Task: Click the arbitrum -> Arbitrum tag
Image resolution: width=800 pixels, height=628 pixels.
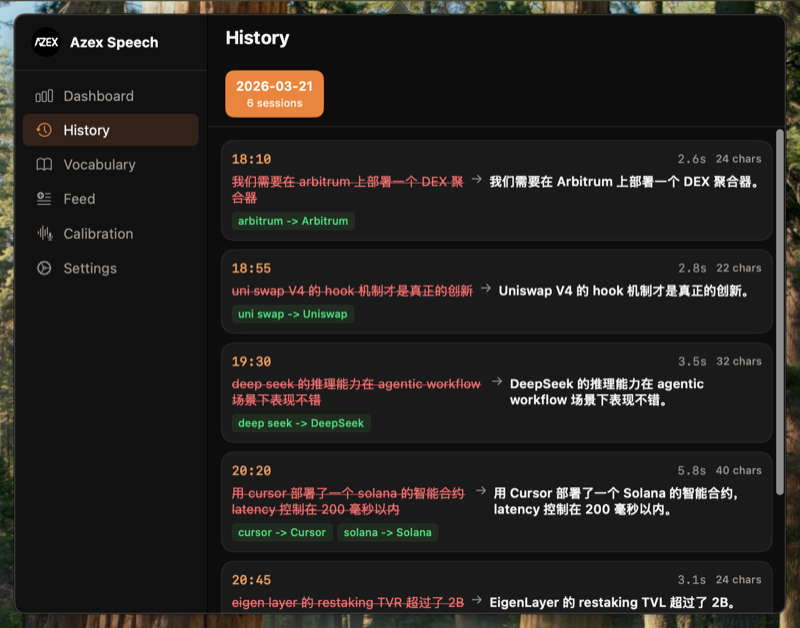Action: point(293,221)
